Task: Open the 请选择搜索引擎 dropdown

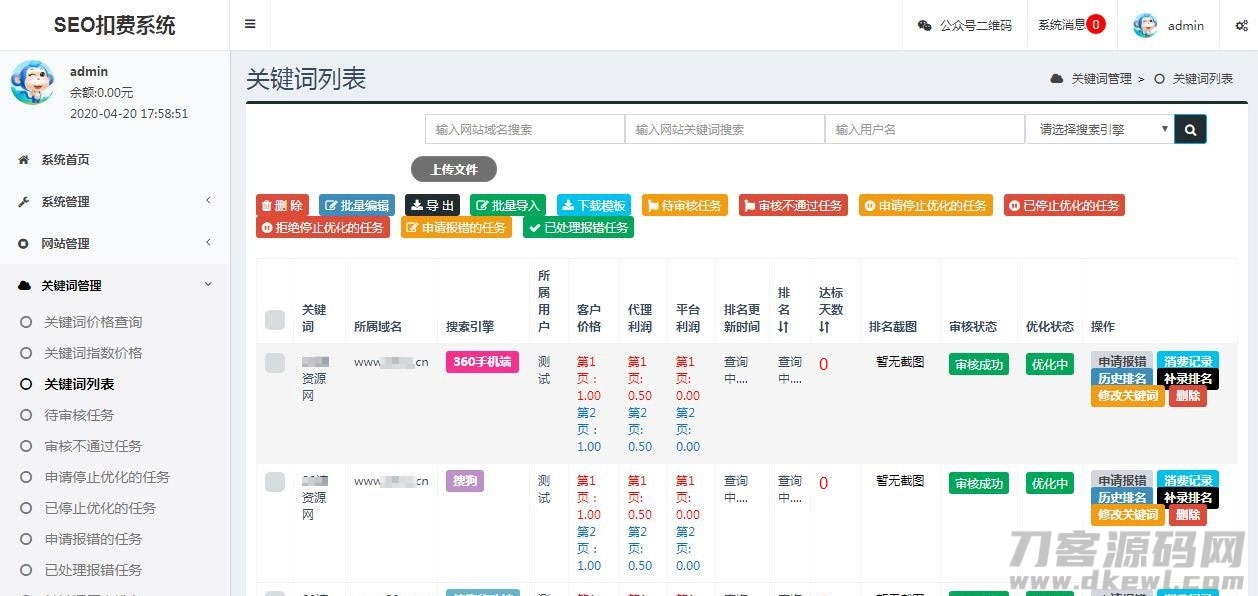Action: [1099, 129]
